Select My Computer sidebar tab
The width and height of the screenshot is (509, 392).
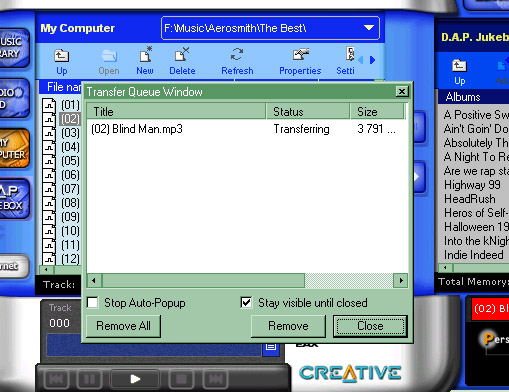click(x=14, y=148)
